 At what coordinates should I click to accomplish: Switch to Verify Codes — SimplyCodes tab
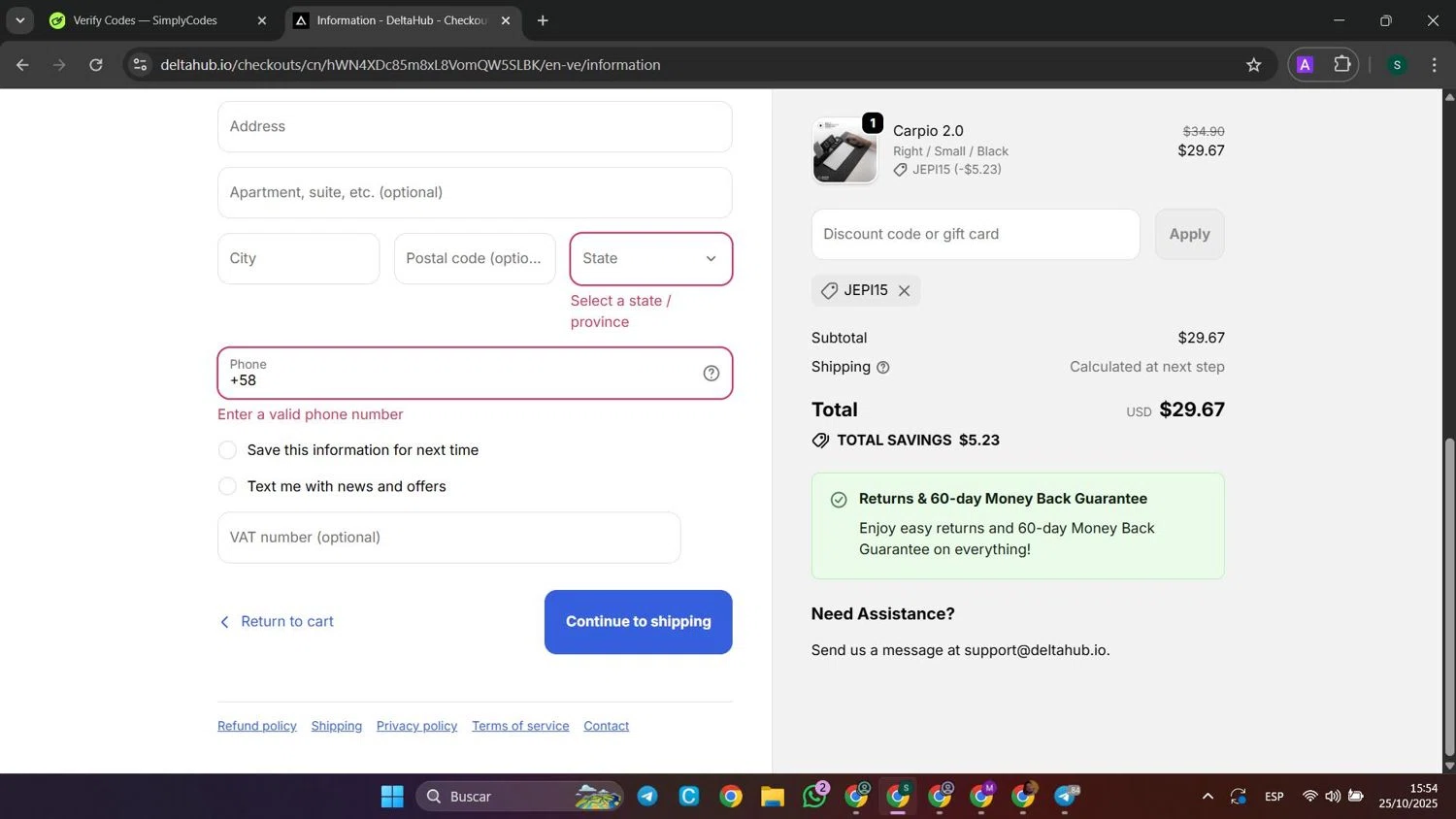(158, 20)
